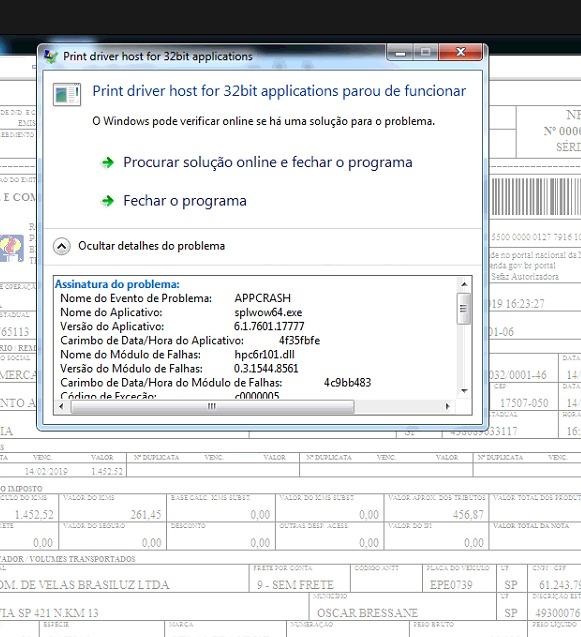Click the barcode in background invoice
The image size is (581, 637).
click(x=535, y=196)
